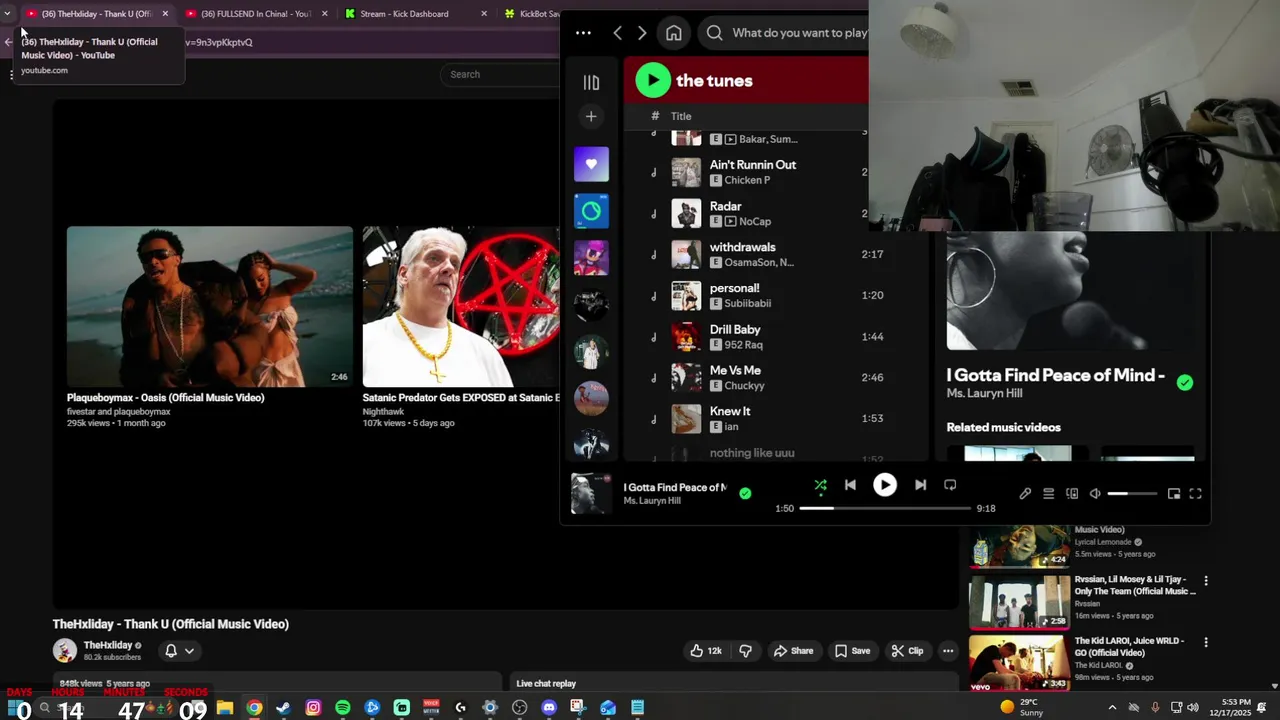This screenshot has width=1280, height=720.
Task: Show hidden system tray icons
Action: [1112, 708]
